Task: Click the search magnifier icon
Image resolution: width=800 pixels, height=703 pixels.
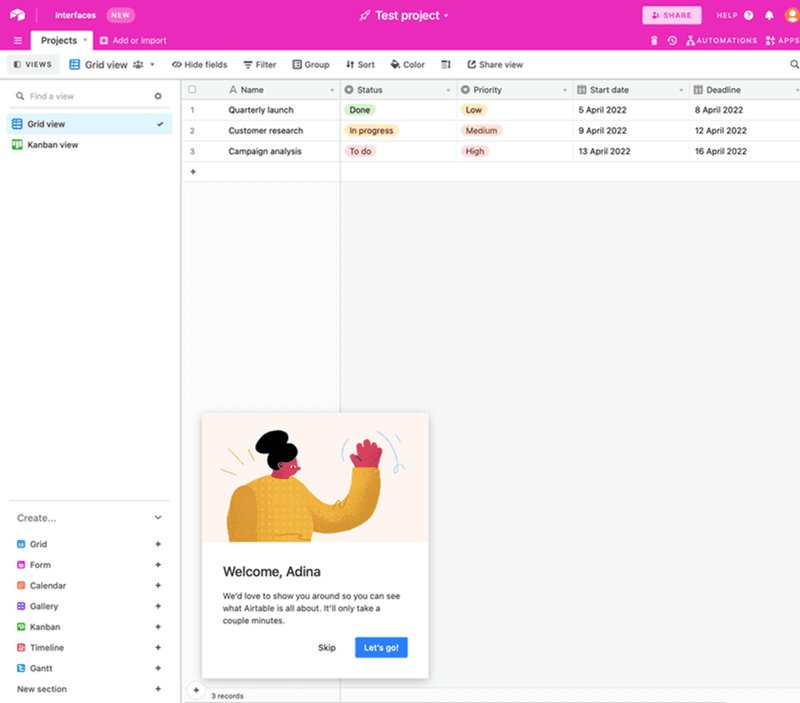Action: tap(794, 65)
